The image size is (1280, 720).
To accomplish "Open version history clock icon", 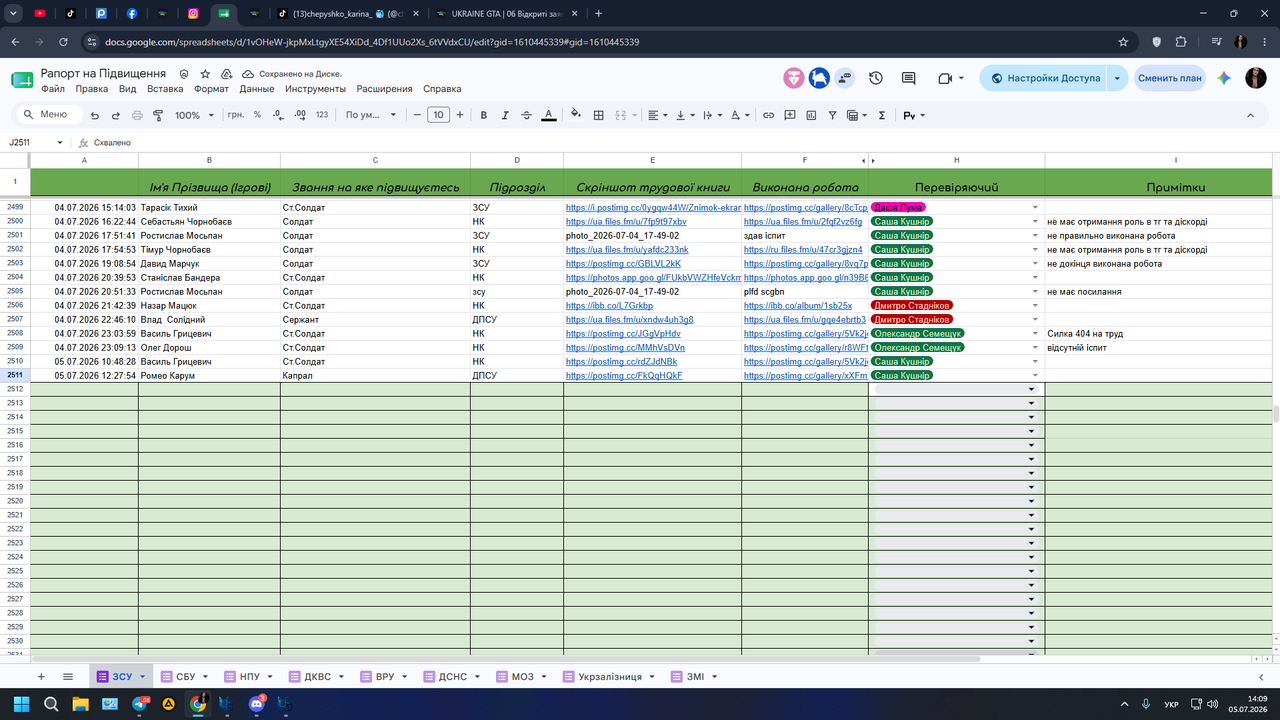I will pyautogui.click(x=876, y=78).
